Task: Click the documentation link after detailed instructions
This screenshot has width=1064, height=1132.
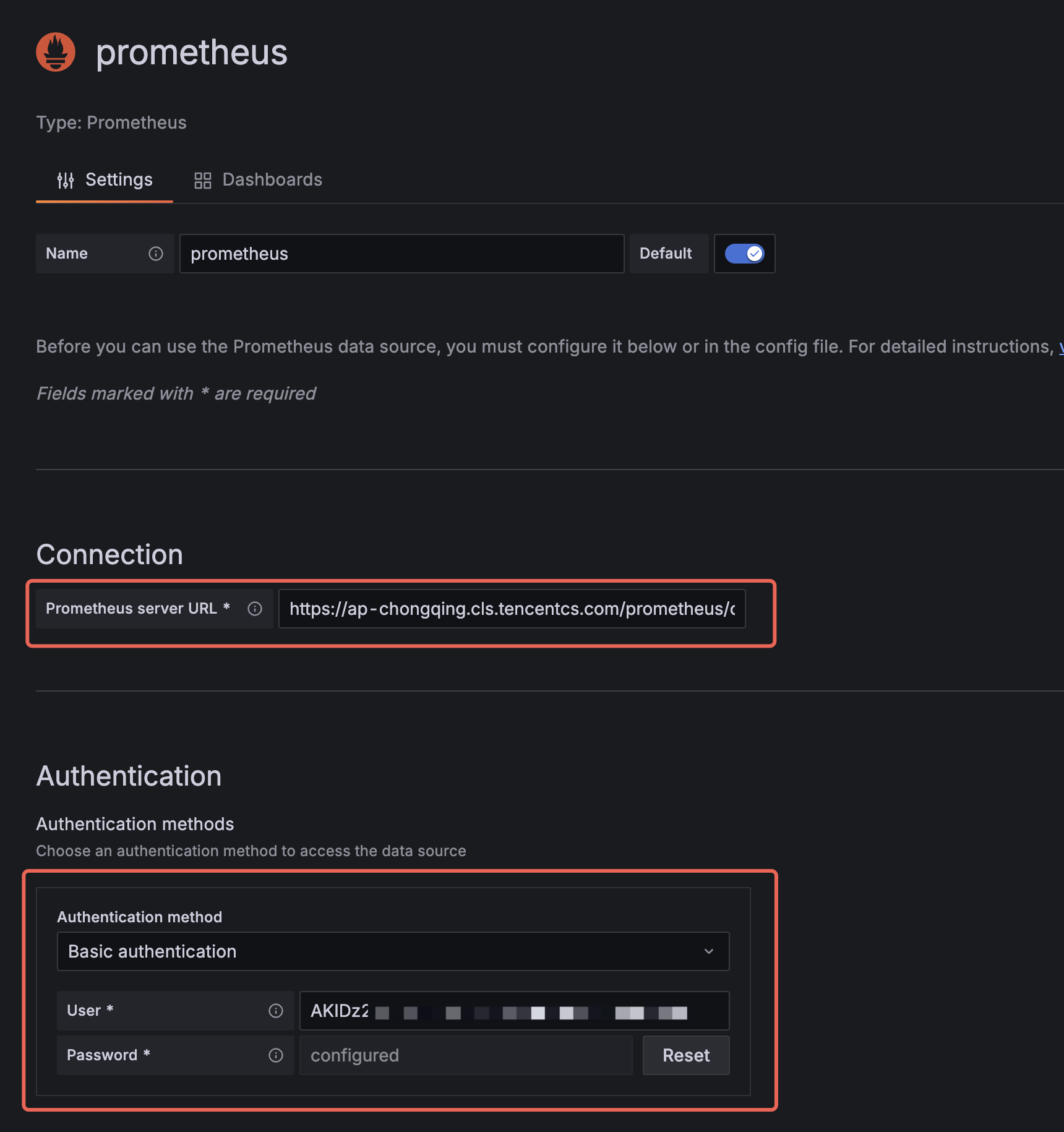Action: (x=1060, y=346)
